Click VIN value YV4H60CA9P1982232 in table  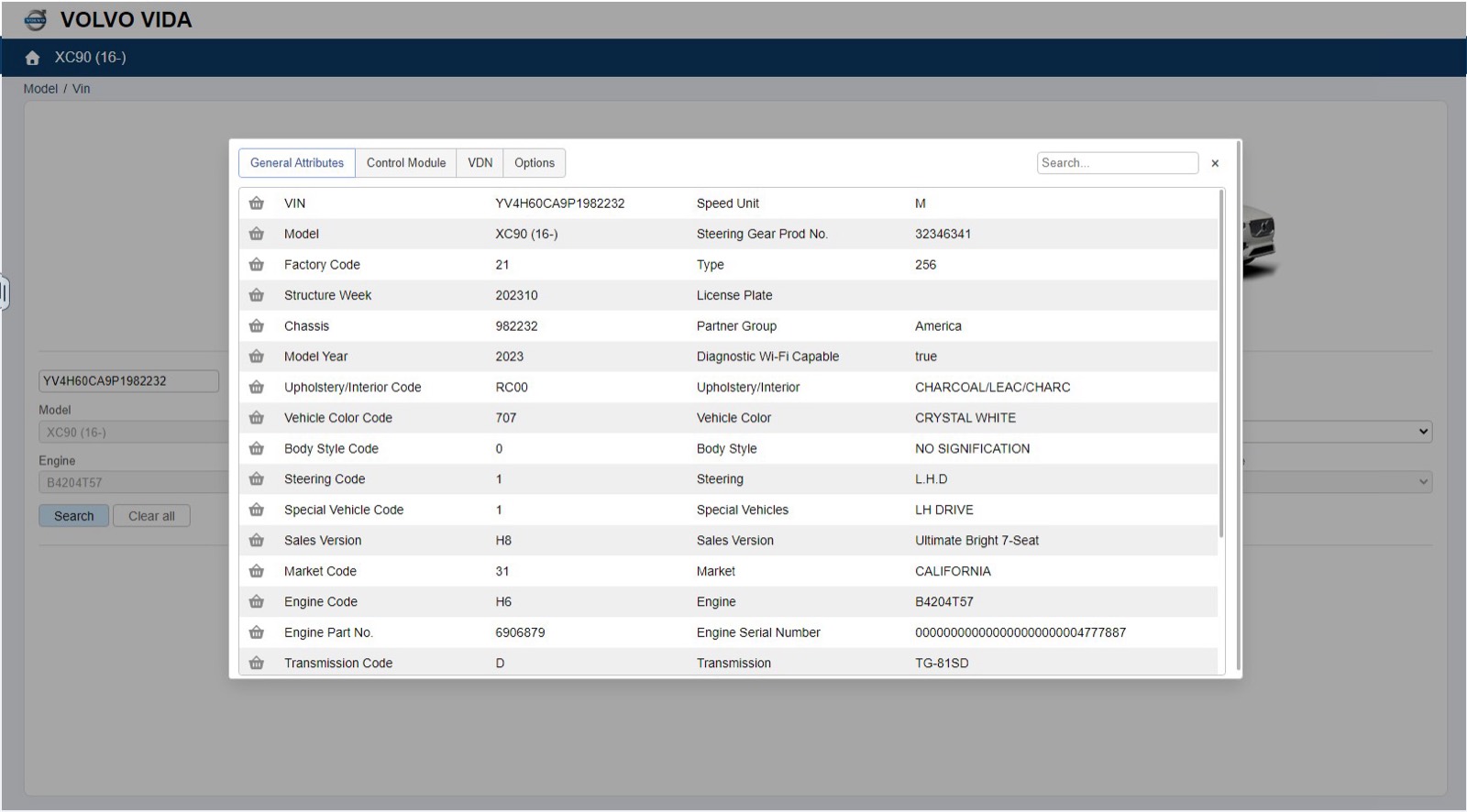click(560, 203)
